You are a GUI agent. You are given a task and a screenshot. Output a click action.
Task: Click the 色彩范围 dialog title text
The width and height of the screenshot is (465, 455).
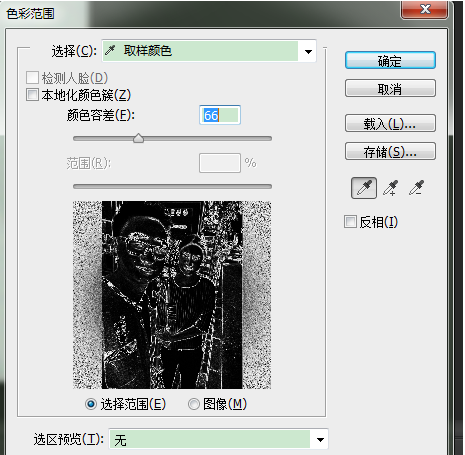(30, 14)
